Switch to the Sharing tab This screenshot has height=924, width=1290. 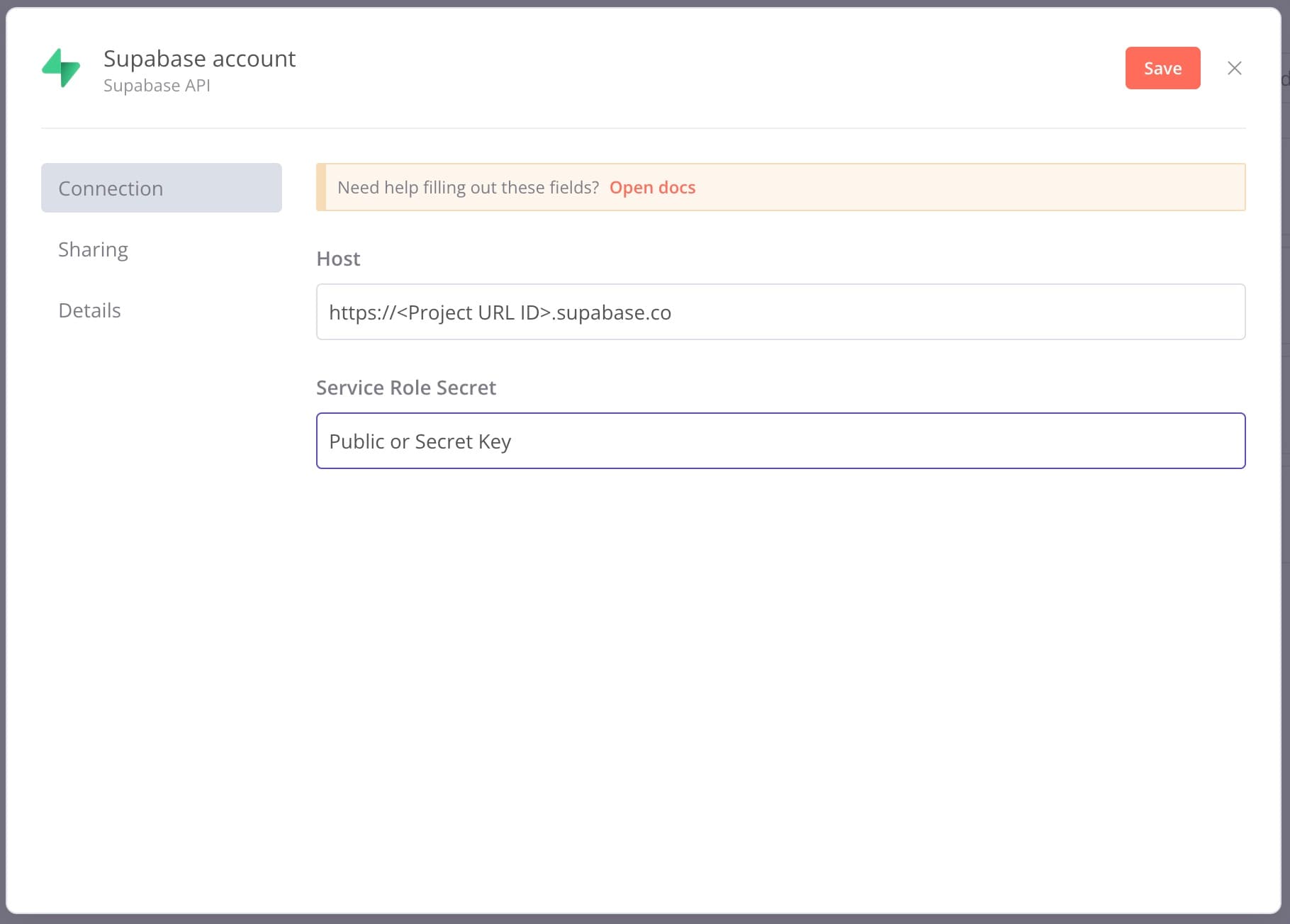point(94,249)
